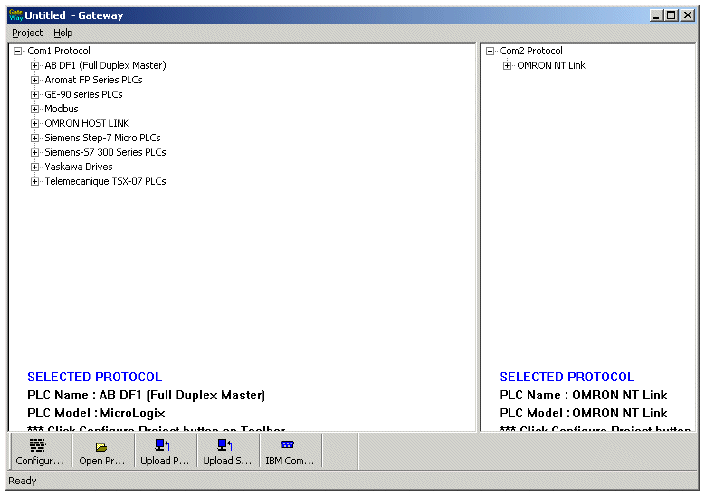Click the Gateway app icon in title bar
Image resolution: width=703 pixels, height=494 pixels.
[16, 15]
